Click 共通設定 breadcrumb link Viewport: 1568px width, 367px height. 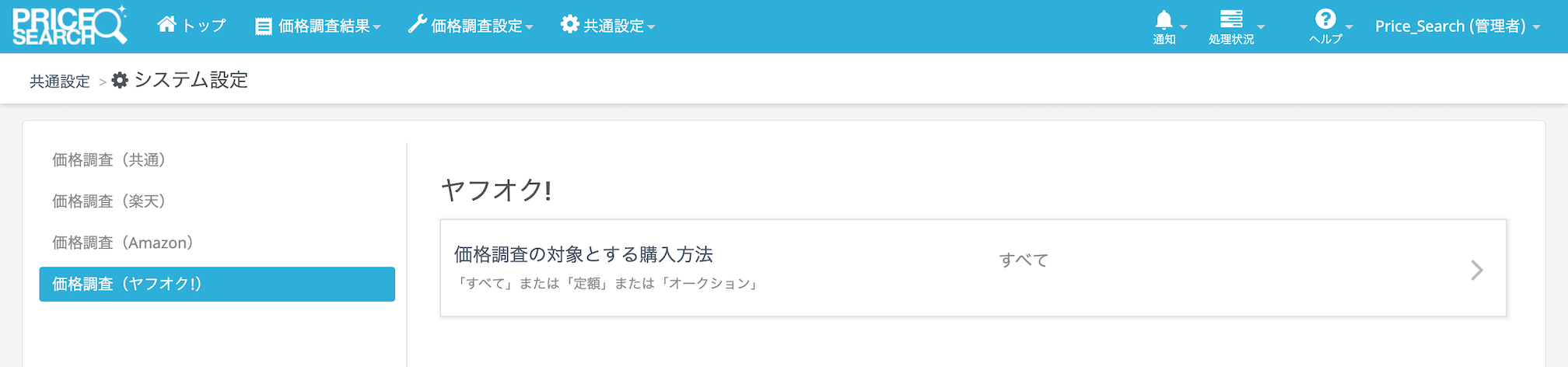pos(60,82)
